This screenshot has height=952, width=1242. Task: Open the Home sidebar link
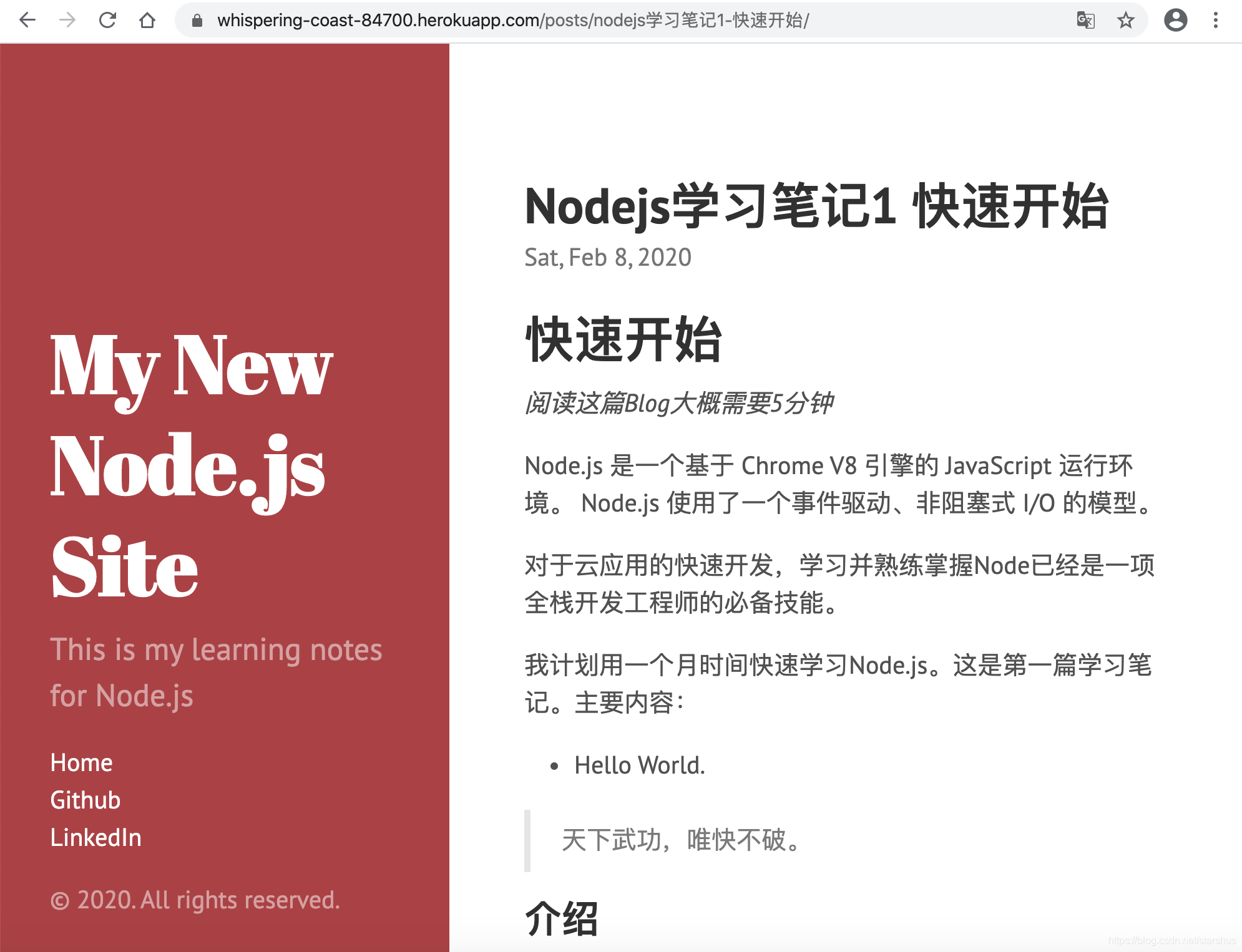tap(81, 763)
